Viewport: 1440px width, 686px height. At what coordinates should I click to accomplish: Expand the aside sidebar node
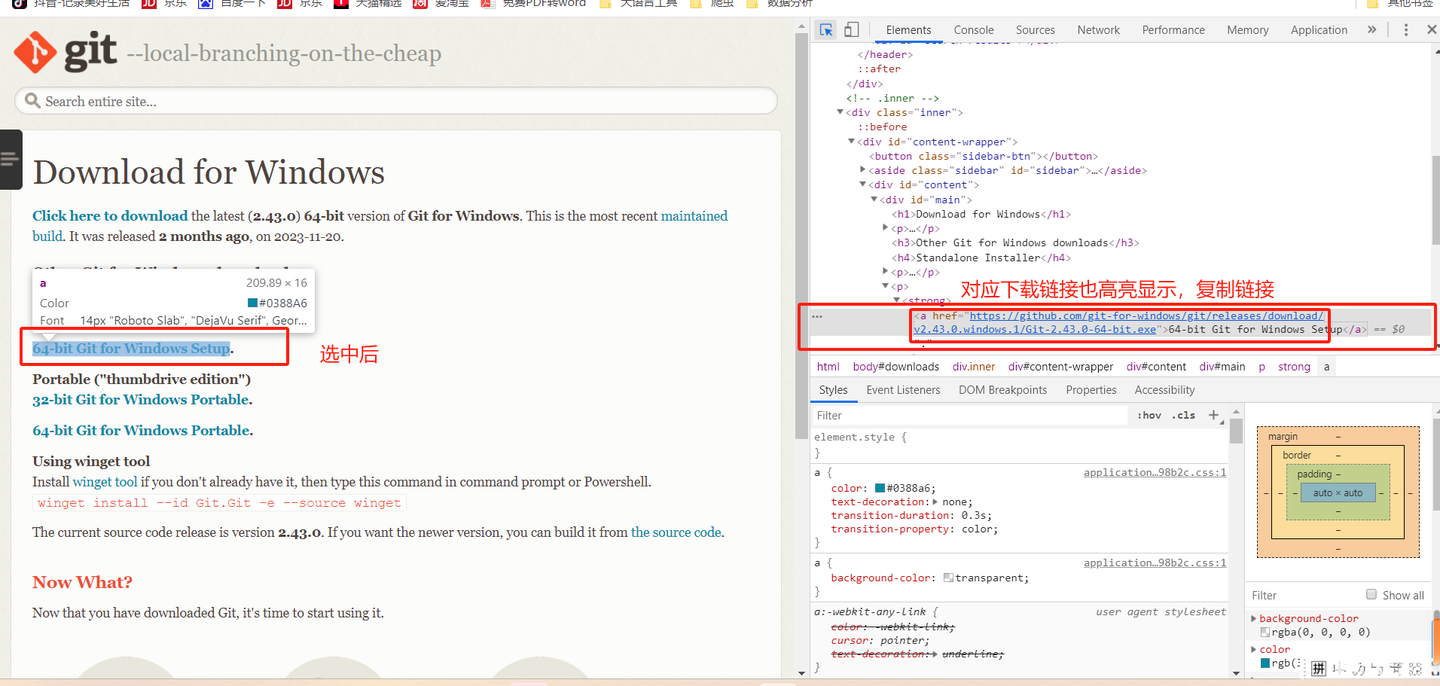(863, 170)
